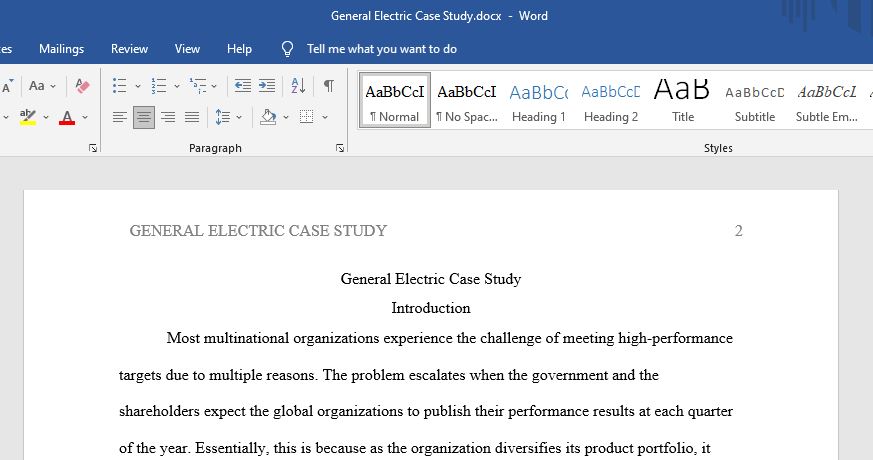Apply the Subtle Emphasis style
This screenshot has width=873, height=460.
[827, 100]
